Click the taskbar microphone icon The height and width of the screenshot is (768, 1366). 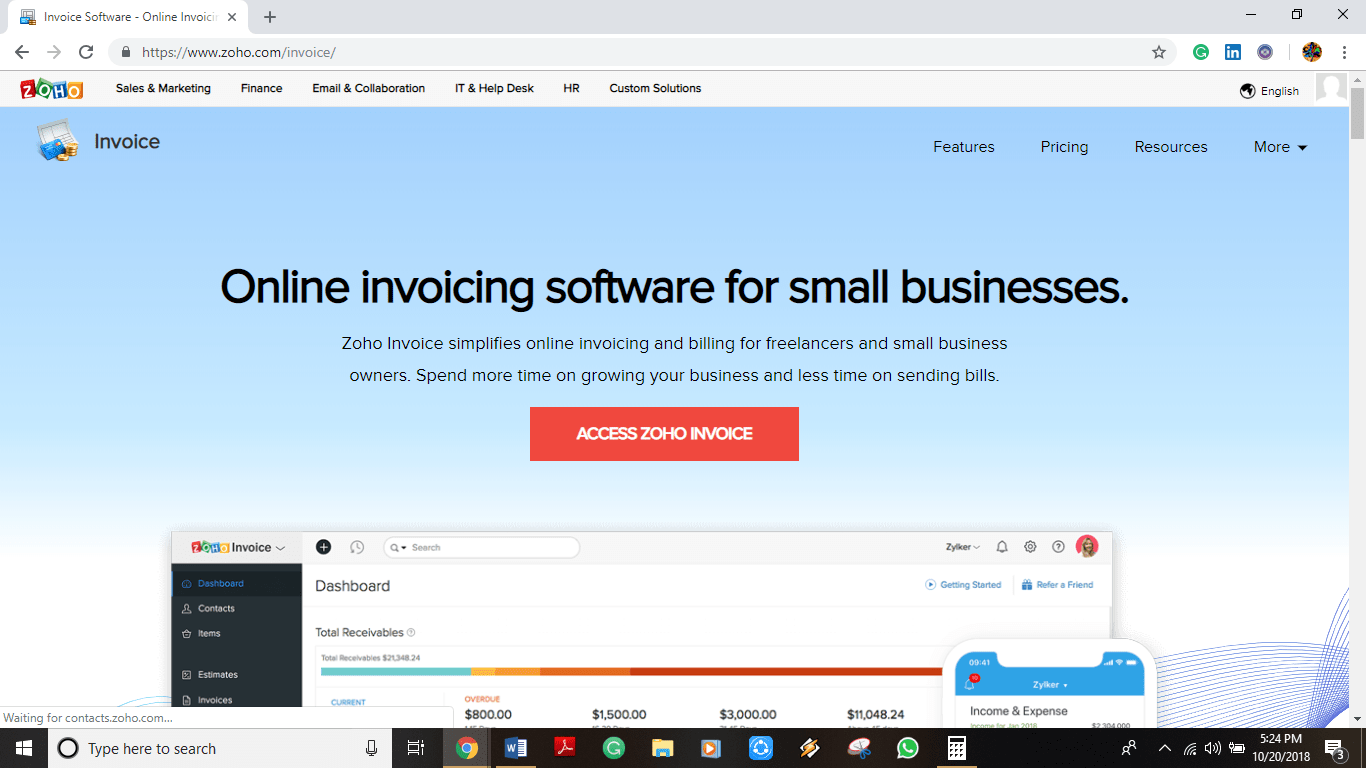click(x=372, y=748)
